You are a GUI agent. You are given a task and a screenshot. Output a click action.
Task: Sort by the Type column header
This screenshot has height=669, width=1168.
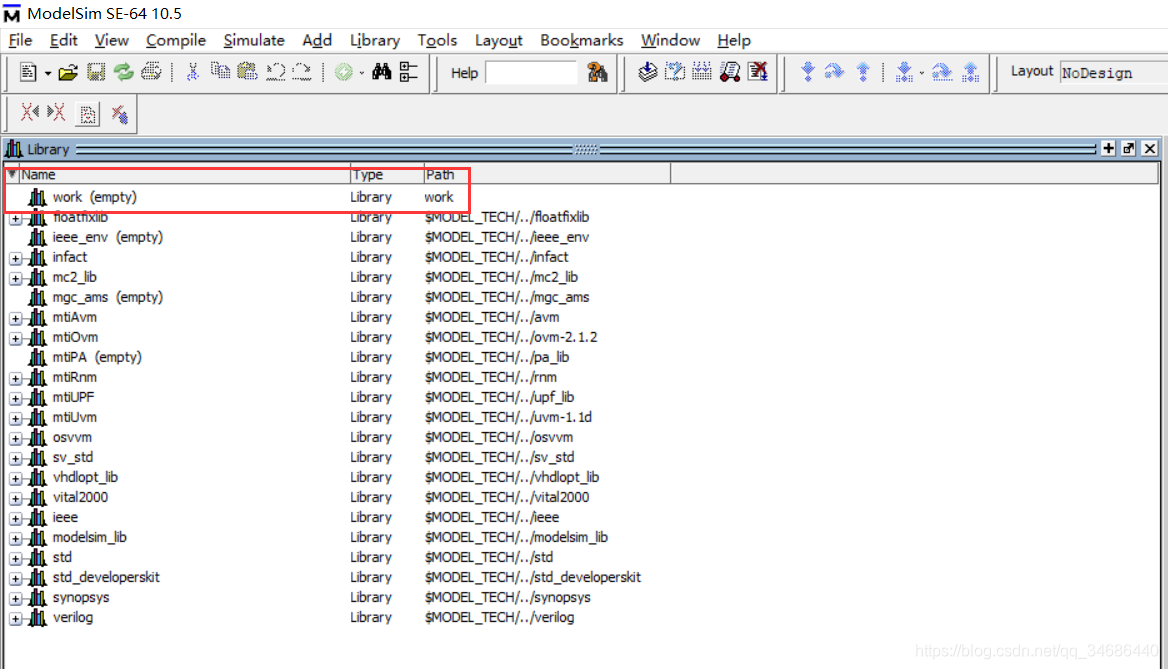[387, 174]
